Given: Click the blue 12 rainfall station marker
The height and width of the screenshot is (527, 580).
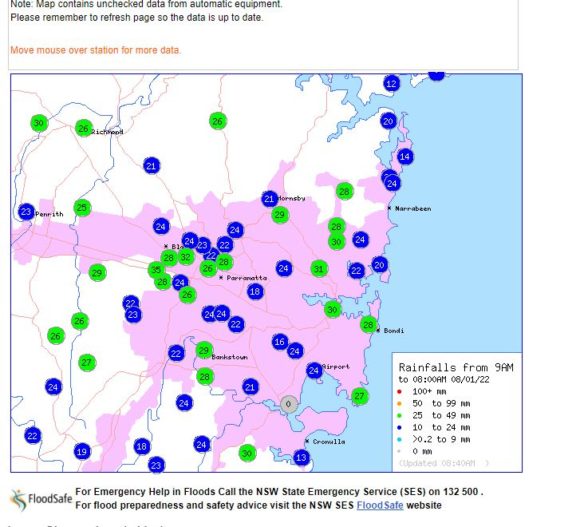Looking at the screenshot, I should (391, 84).
